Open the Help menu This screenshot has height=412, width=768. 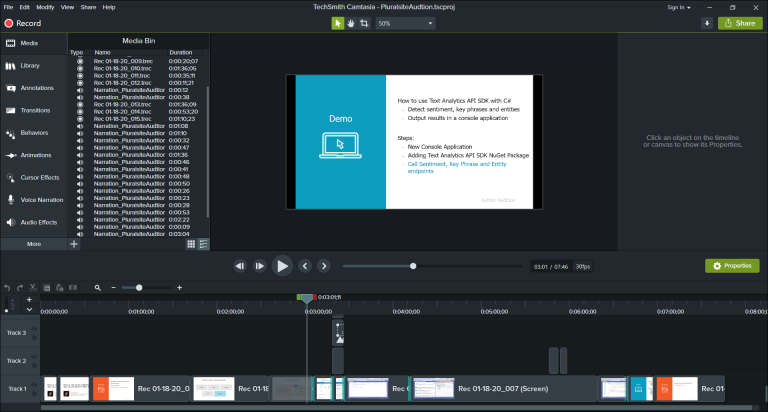[x=109, y=7]
